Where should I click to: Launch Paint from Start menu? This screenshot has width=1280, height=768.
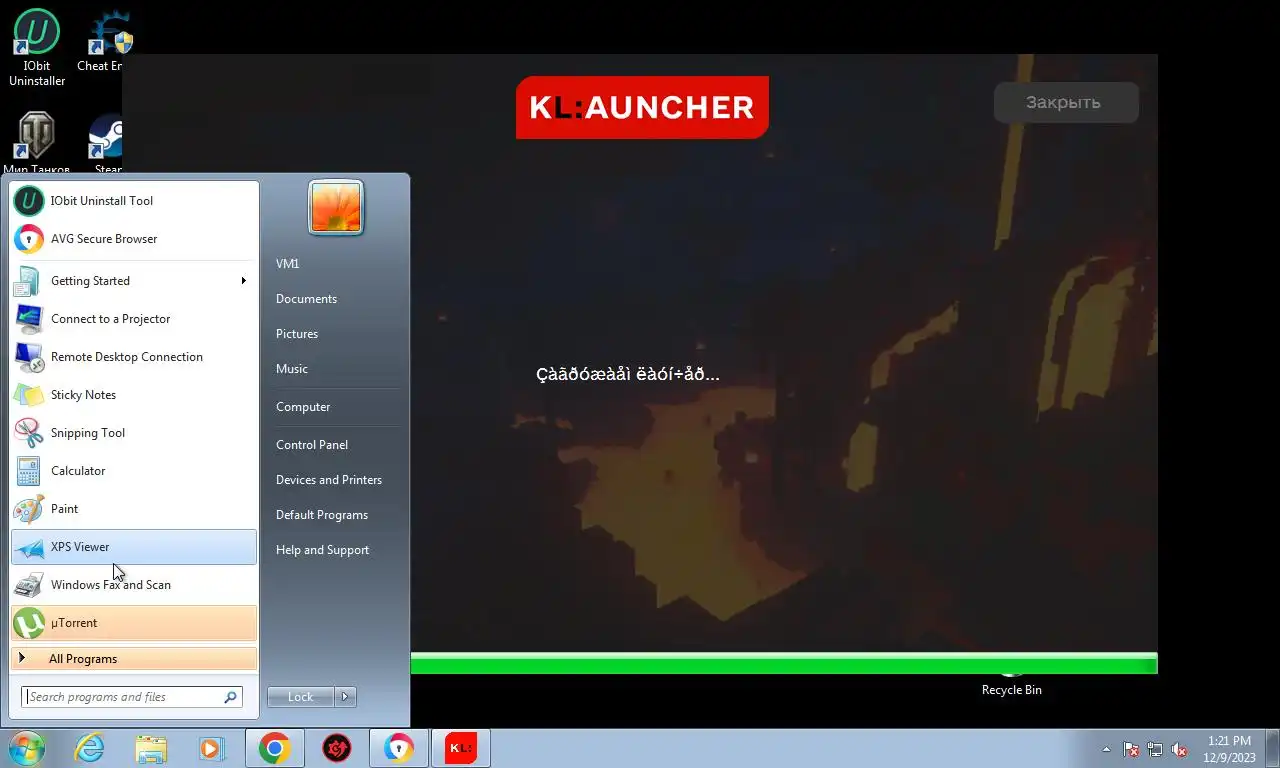pos(134,509)
